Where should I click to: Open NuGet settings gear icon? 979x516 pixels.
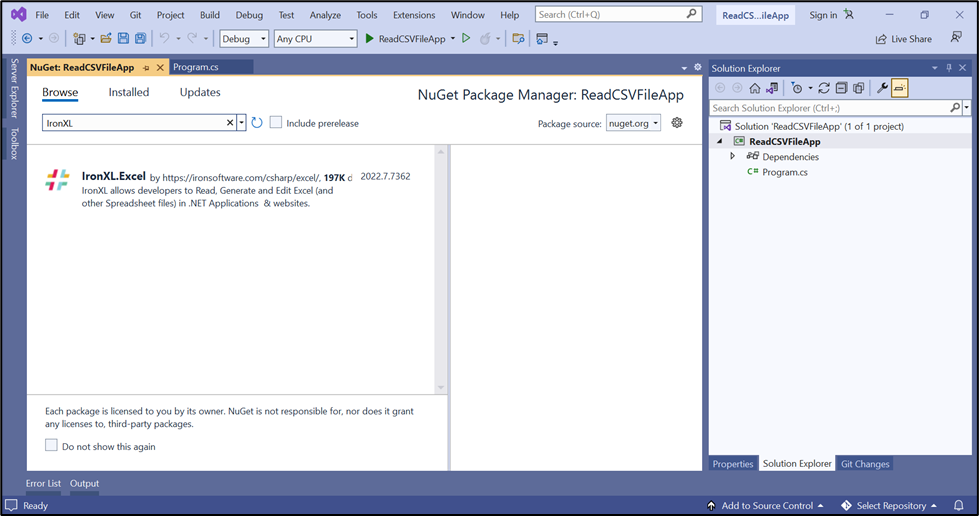(677, 122)
